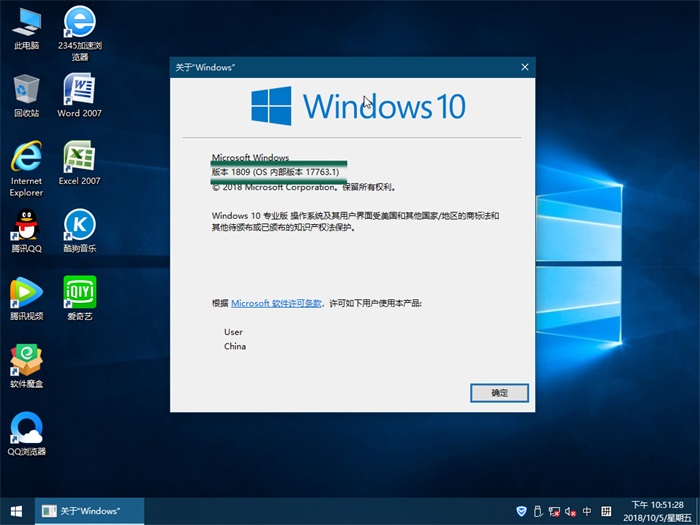Open the Windows Start menu
This screenshot has height=525, width=700.
[x=16, y=510]
